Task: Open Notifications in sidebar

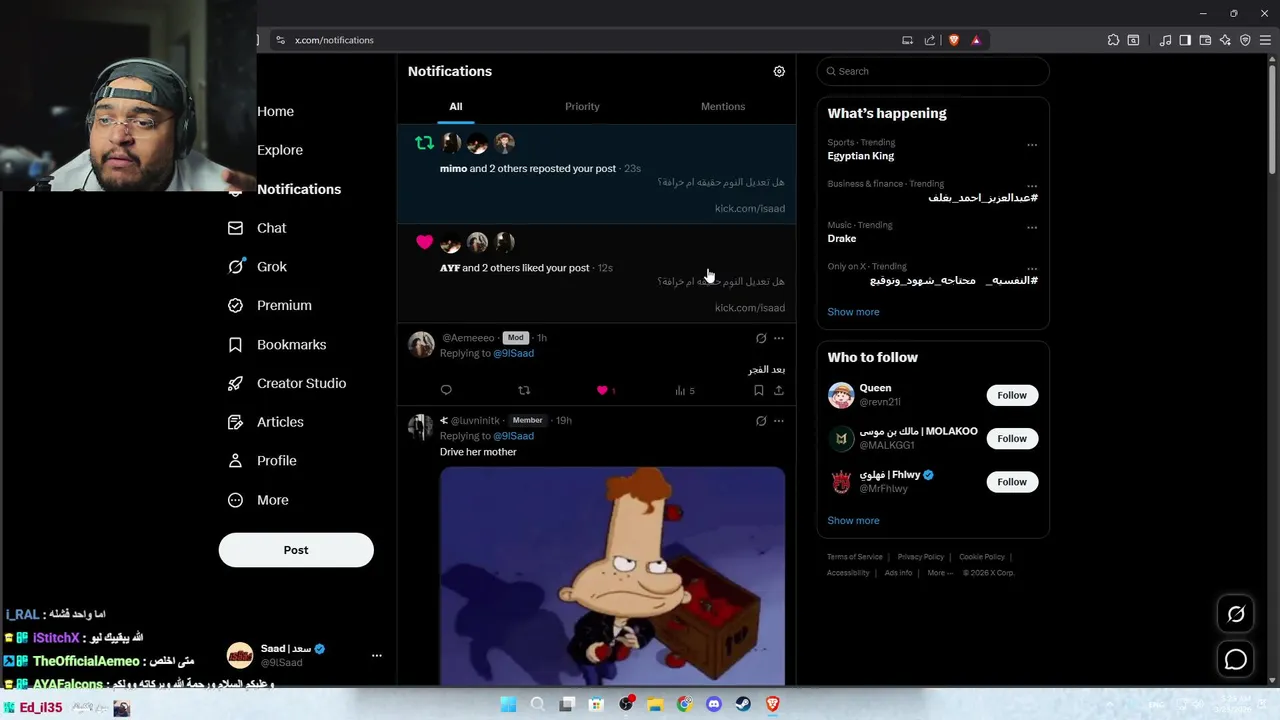Action: click(299, 189)
